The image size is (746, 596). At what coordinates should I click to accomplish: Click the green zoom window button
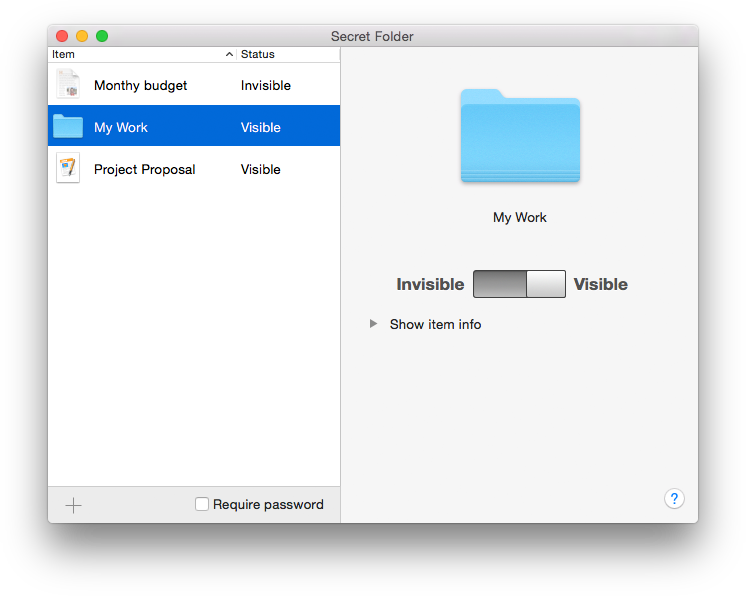[102, 36]
